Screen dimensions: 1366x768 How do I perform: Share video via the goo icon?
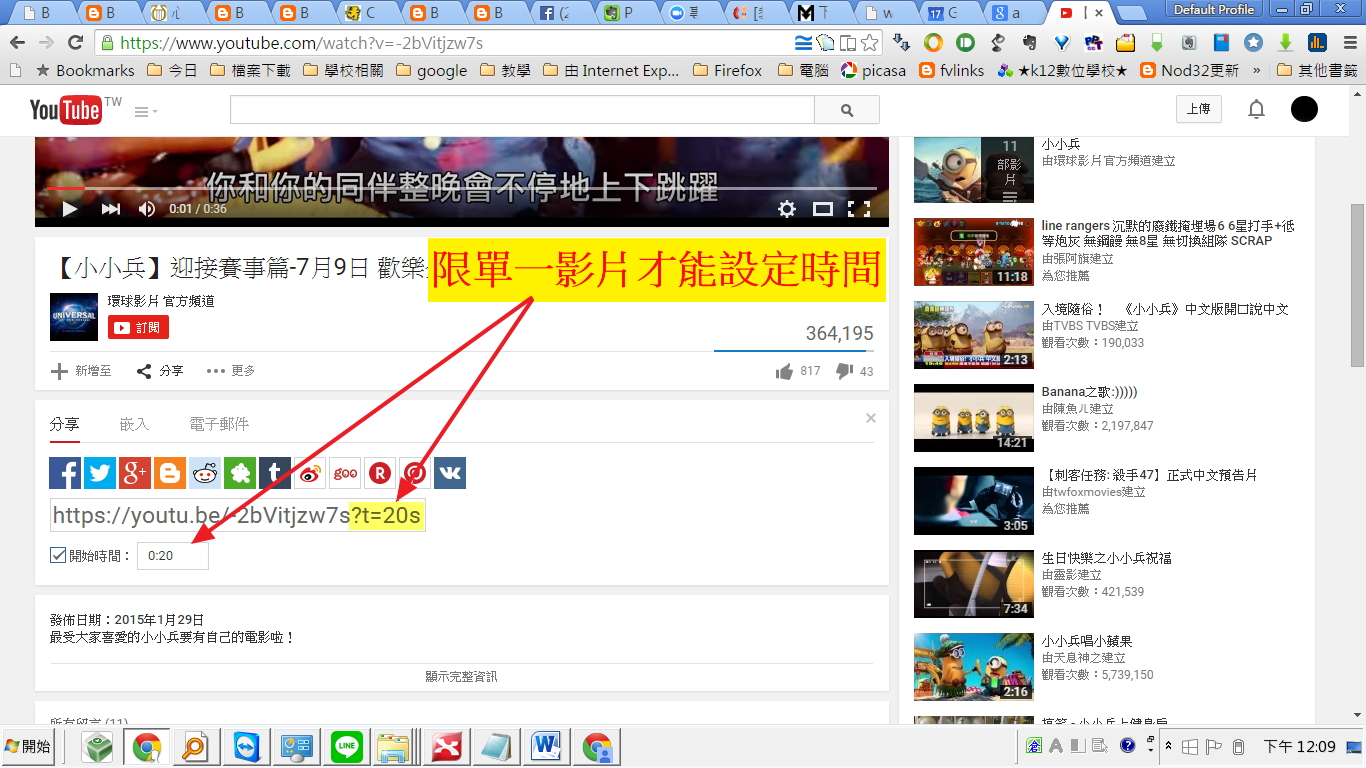345,473
